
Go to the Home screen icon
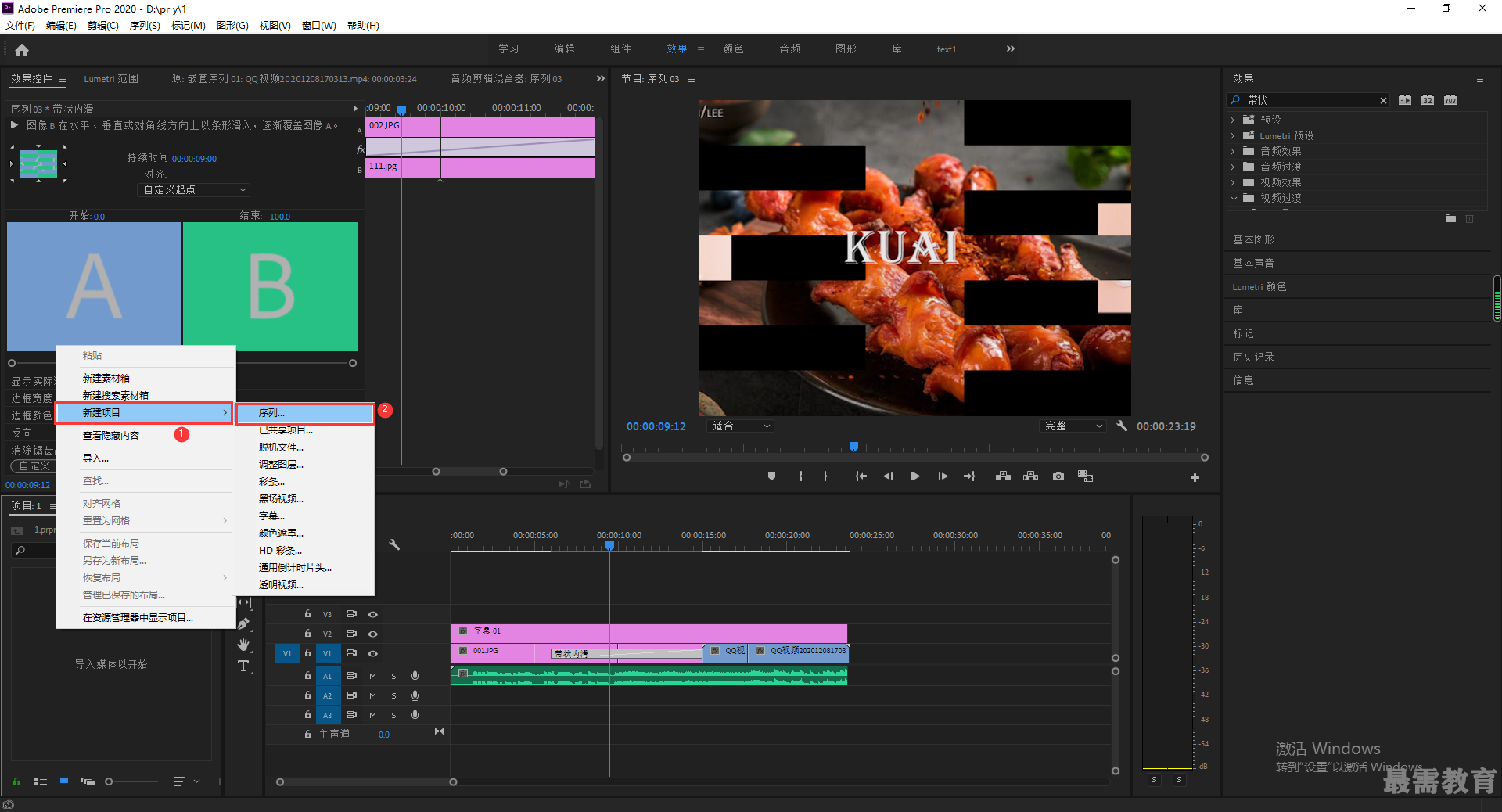pyautogui.click(x=22, y=49)
